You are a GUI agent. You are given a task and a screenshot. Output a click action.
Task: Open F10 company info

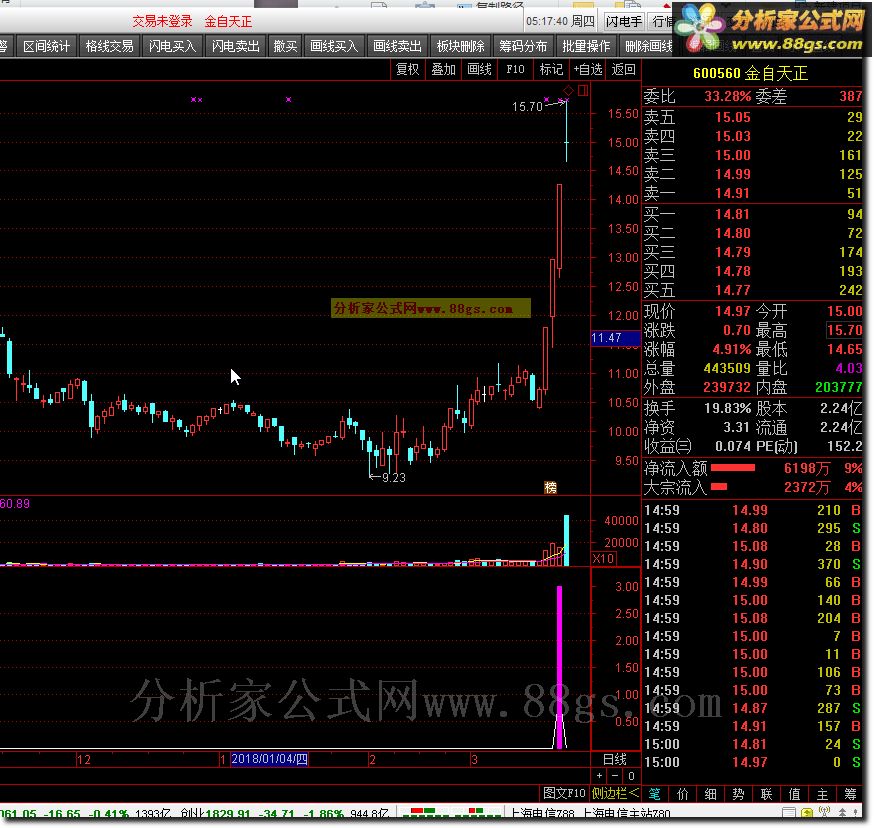515,69
